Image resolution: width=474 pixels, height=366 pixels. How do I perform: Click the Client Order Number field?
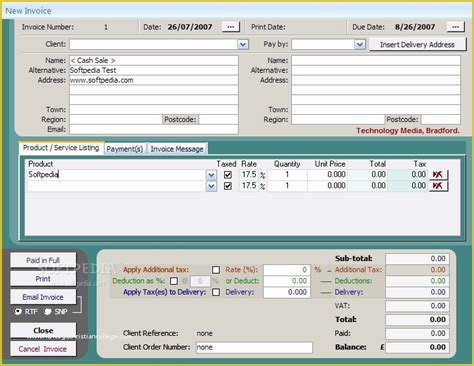coord(254,347)
